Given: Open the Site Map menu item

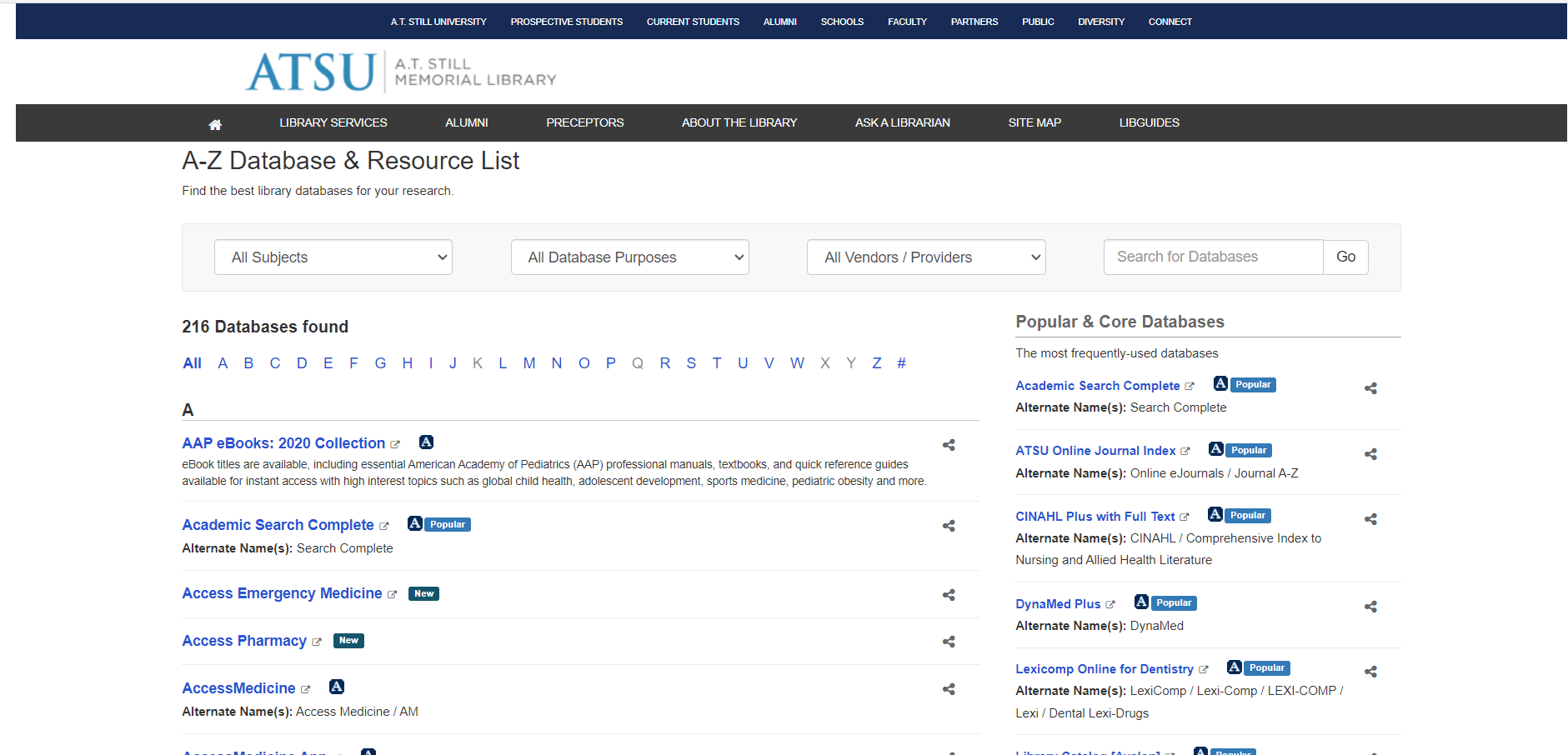Looking at the screenshot, I should (1034, 122).
